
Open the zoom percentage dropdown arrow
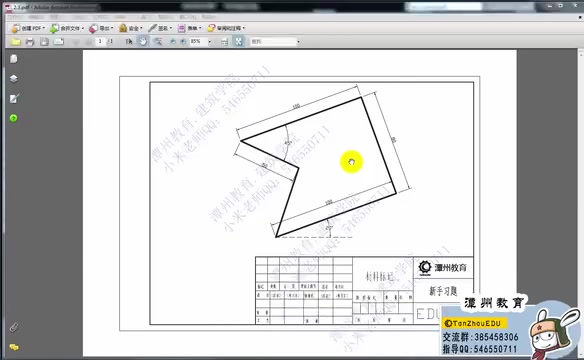pyautogui.click(x=209, y=42)
